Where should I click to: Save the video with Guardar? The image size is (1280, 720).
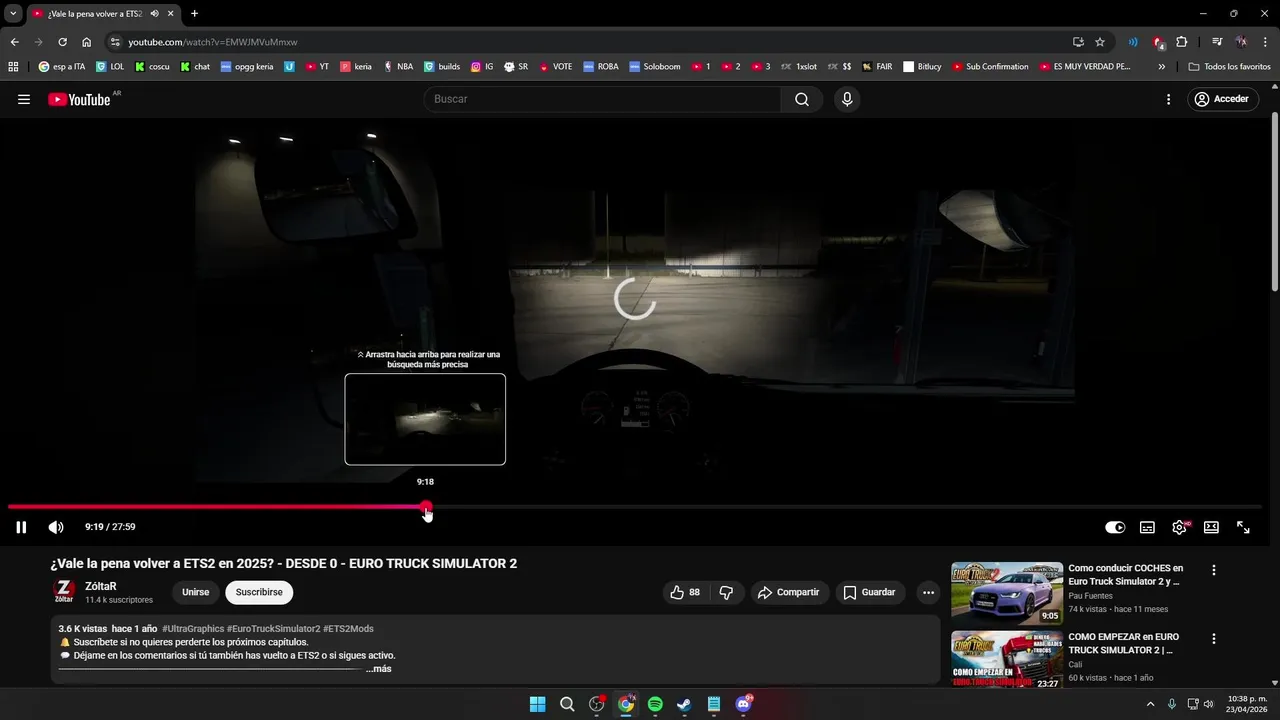[870, 592]
